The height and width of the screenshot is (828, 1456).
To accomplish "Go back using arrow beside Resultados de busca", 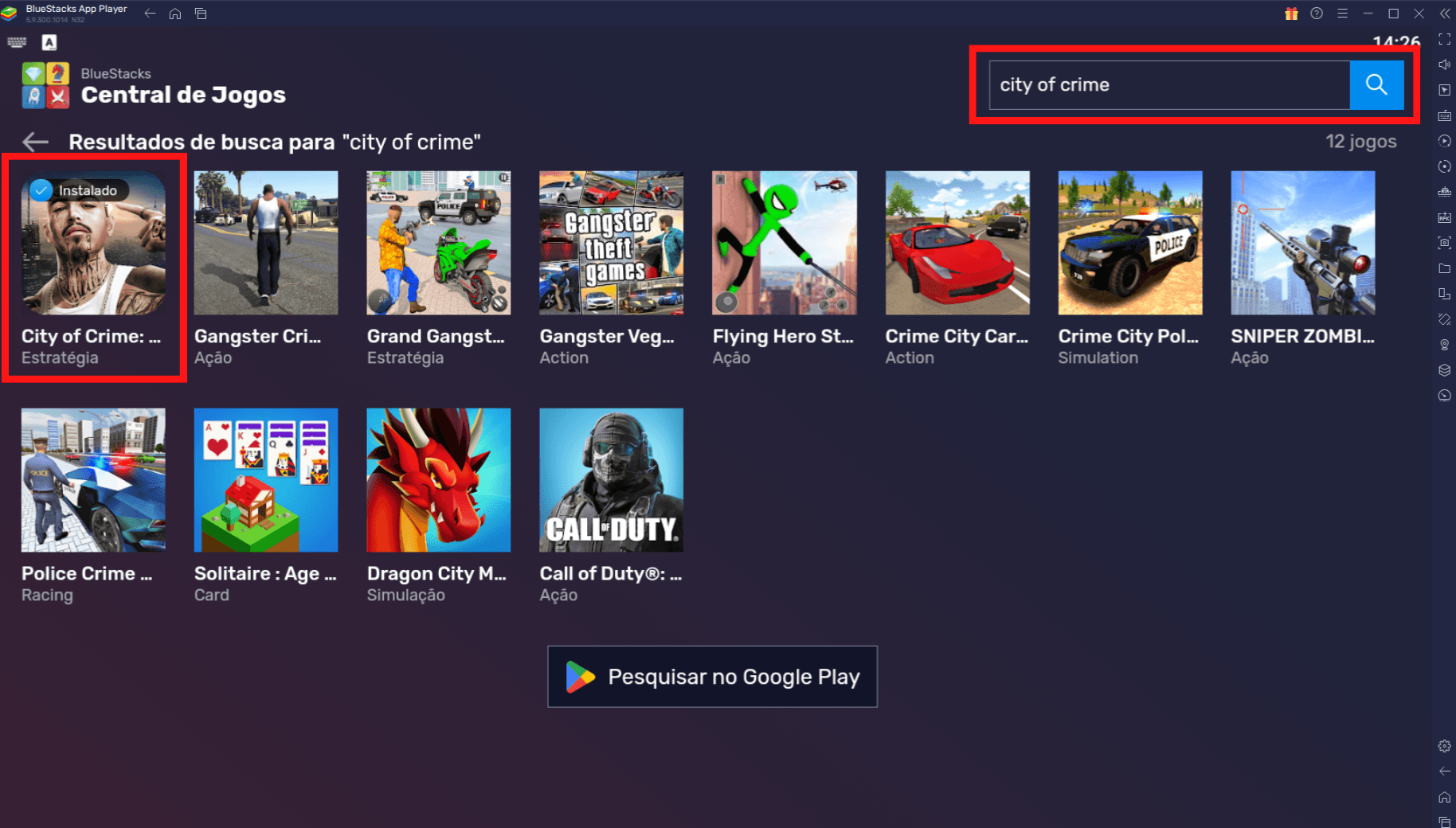I will (36, 142).
